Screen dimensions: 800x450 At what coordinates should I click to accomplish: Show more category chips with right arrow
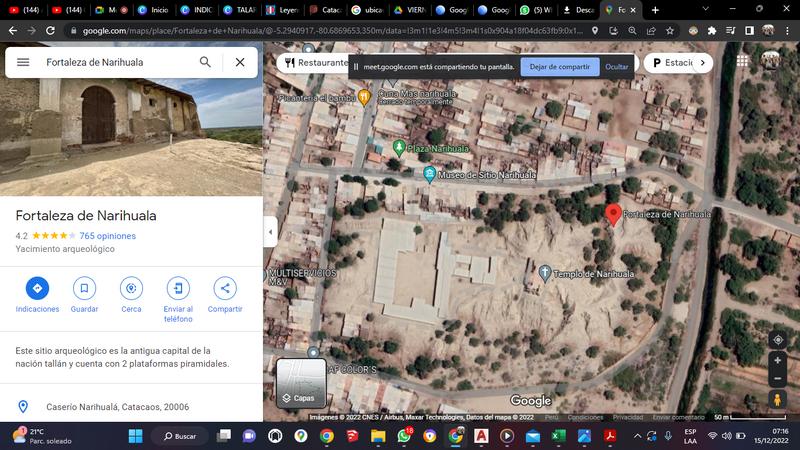703,63
